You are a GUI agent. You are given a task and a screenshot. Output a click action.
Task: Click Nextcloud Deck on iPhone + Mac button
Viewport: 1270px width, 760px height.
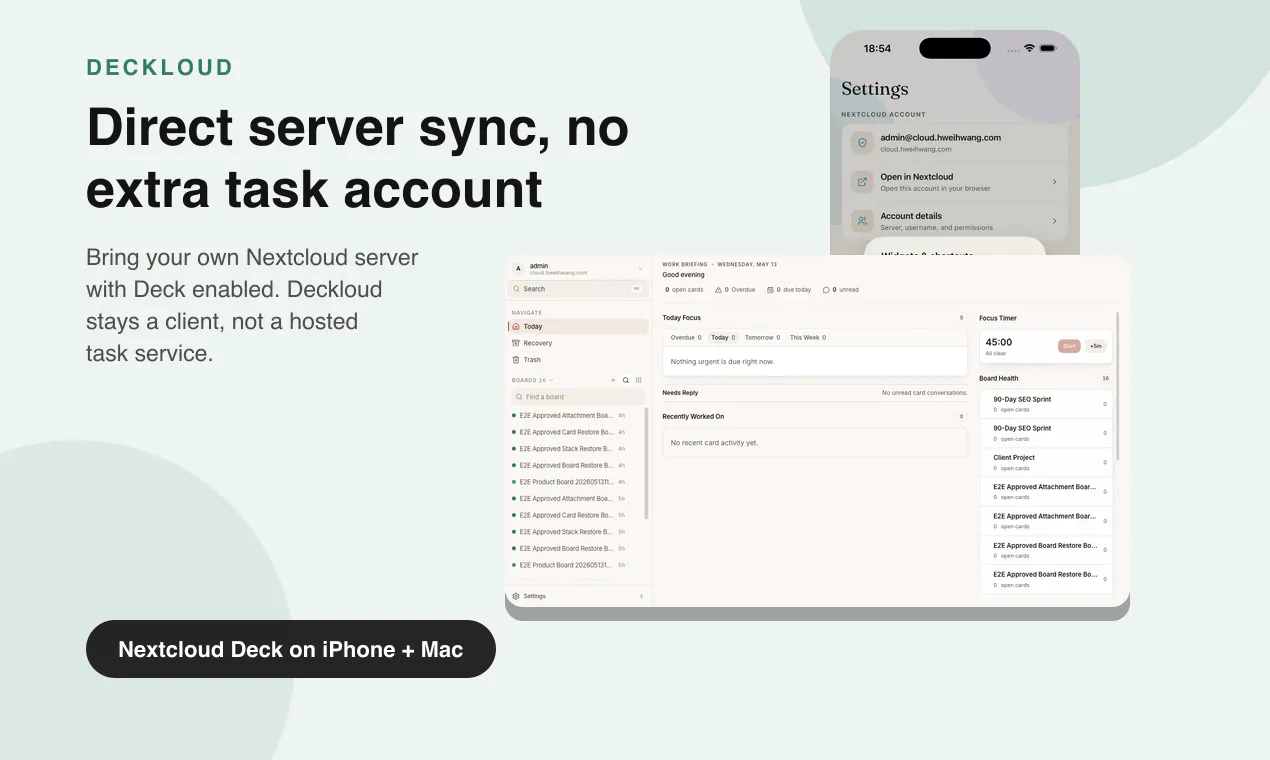[291, 649]
